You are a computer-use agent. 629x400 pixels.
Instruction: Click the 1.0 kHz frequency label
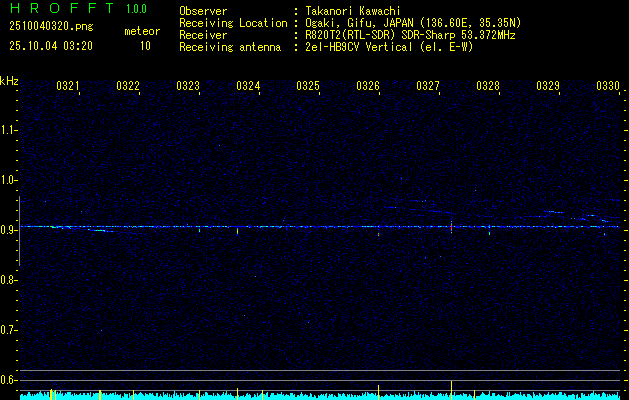click(8, 180)
